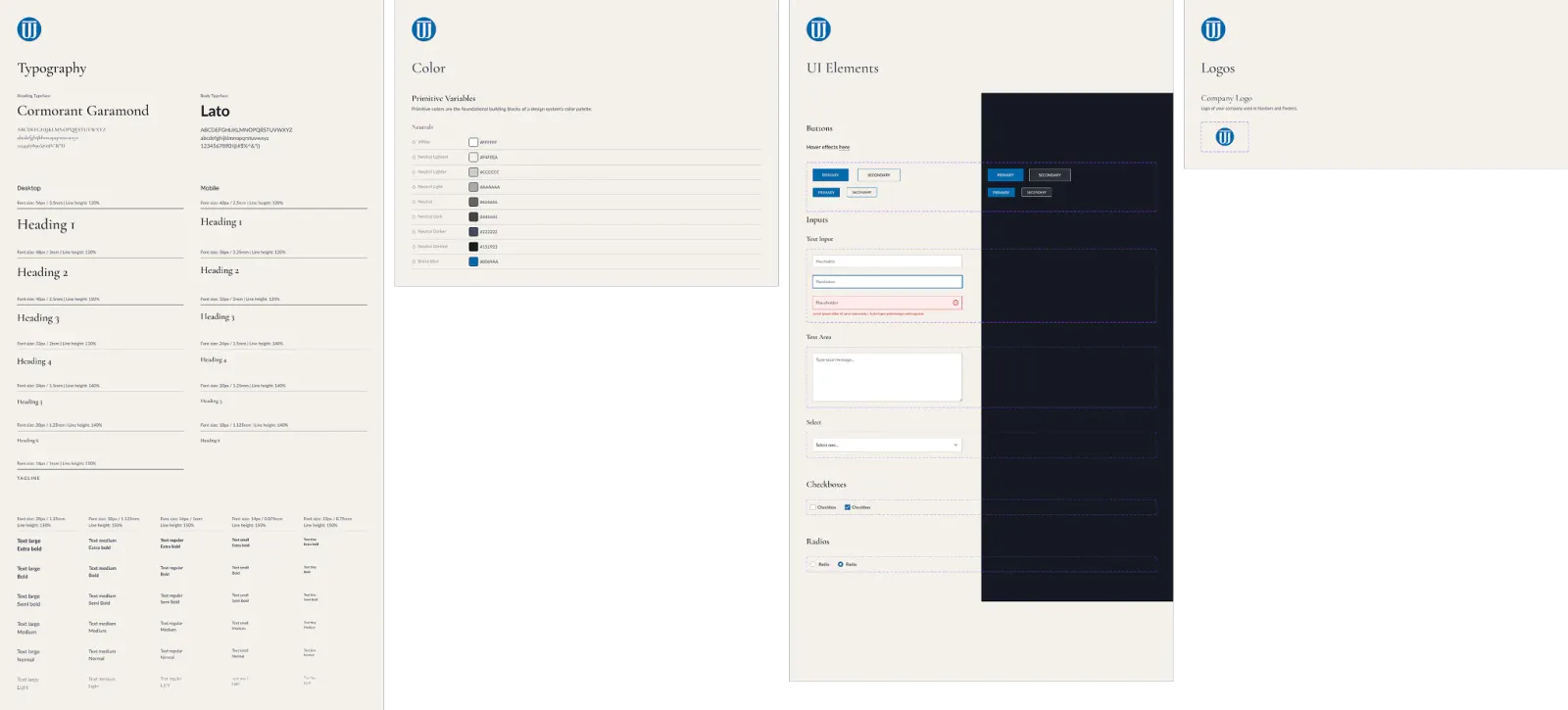Click the Mobile 'Heading 2' sample text

(x=220, y=270)
